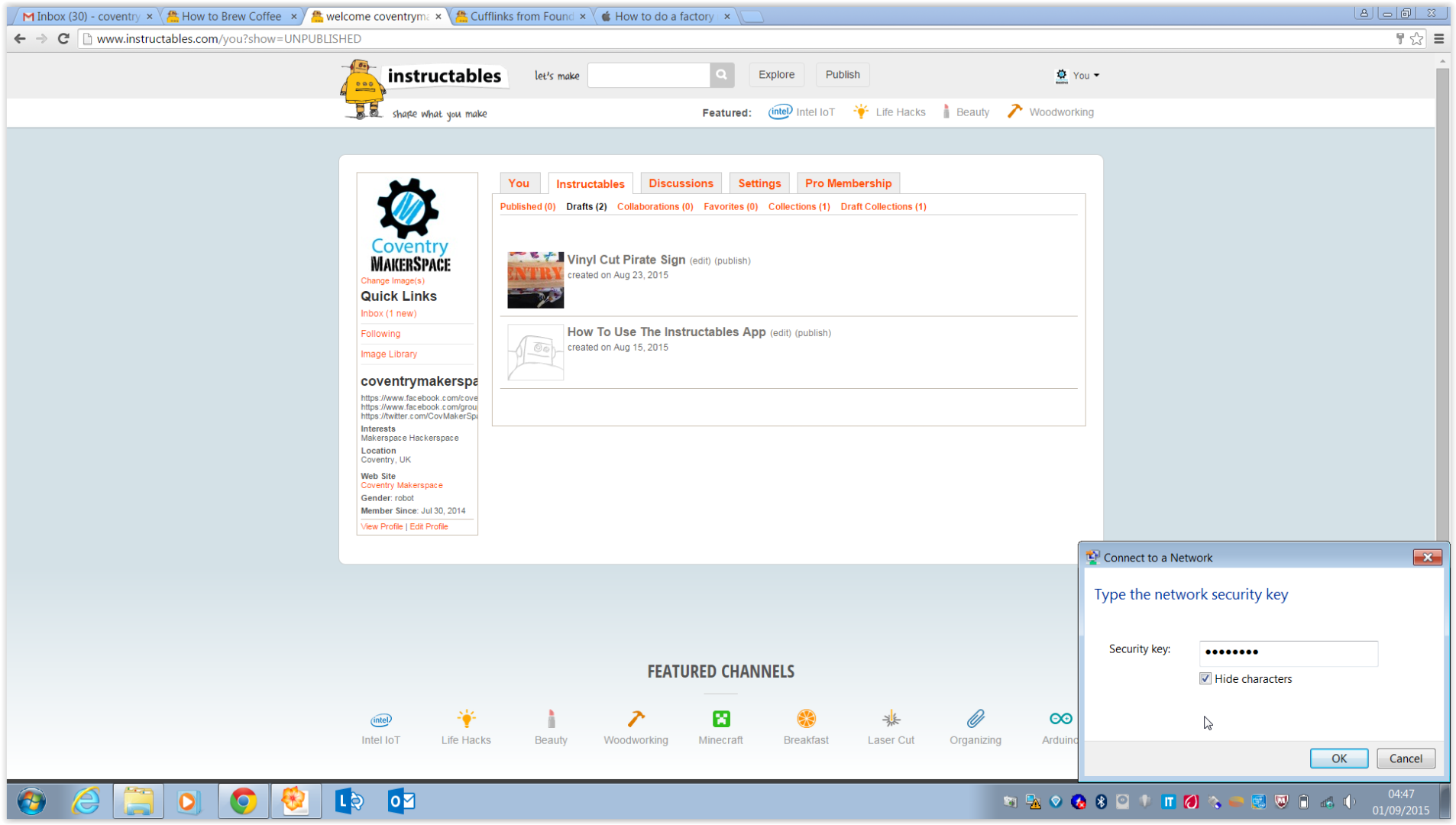Switch to the Discussions tab
The width and height of the screenshot is (1456, 825).
click(681, 183)
